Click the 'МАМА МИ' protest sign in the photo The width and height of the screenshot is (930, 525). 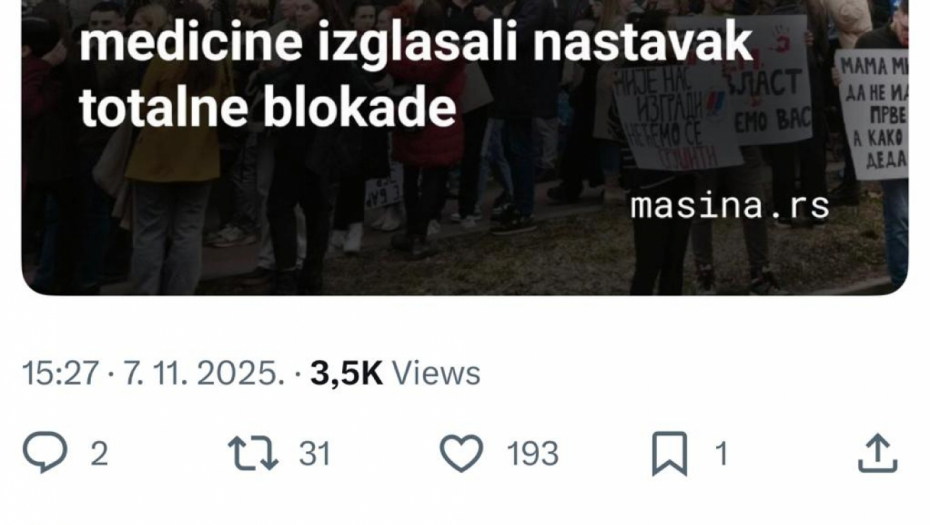(x=873, y=114)
